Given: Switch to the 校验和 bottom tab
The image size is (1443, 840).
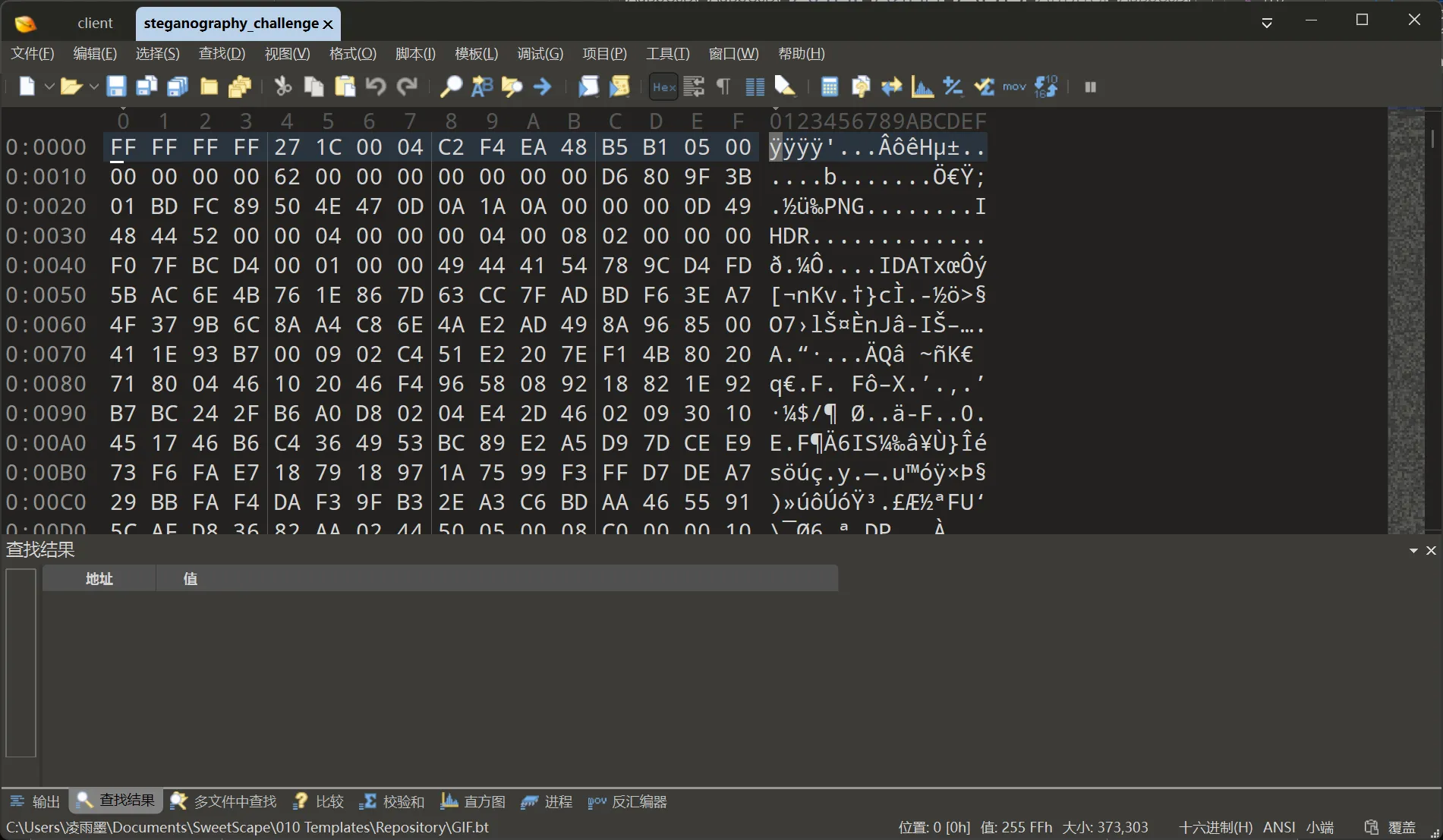Looking at the screenshot, I should (392, 801).
